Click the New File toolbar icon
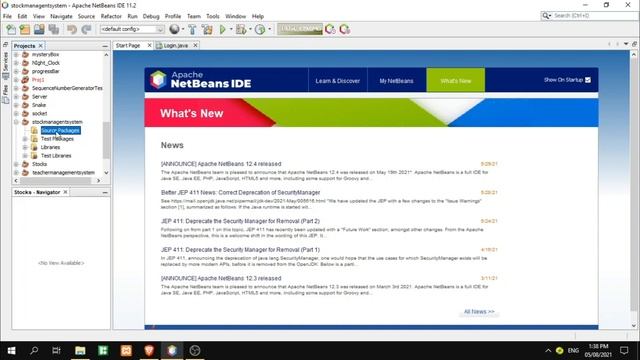The width and height of the screenshot is (640, 360). (x=11, y=29)
